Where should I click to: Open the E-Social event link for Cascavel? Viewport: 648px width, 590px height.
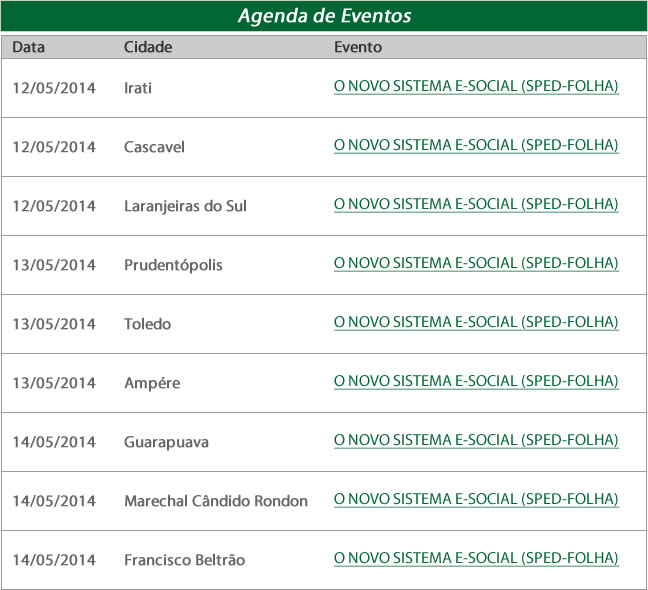coord(476,146)
